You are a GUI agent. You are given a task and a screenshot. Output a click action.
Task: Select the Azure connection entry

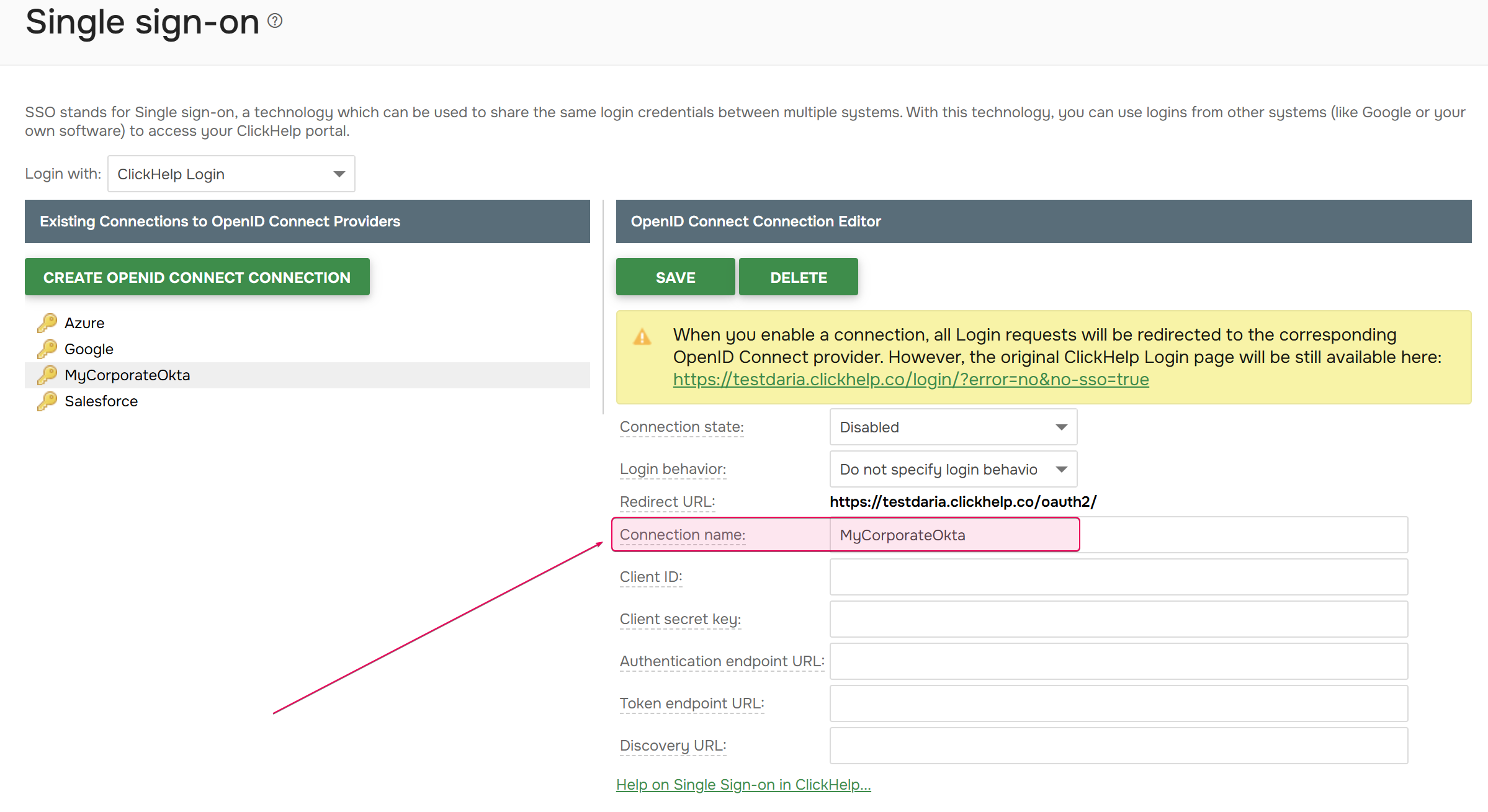pyautogui.click(x=84, y=323)
